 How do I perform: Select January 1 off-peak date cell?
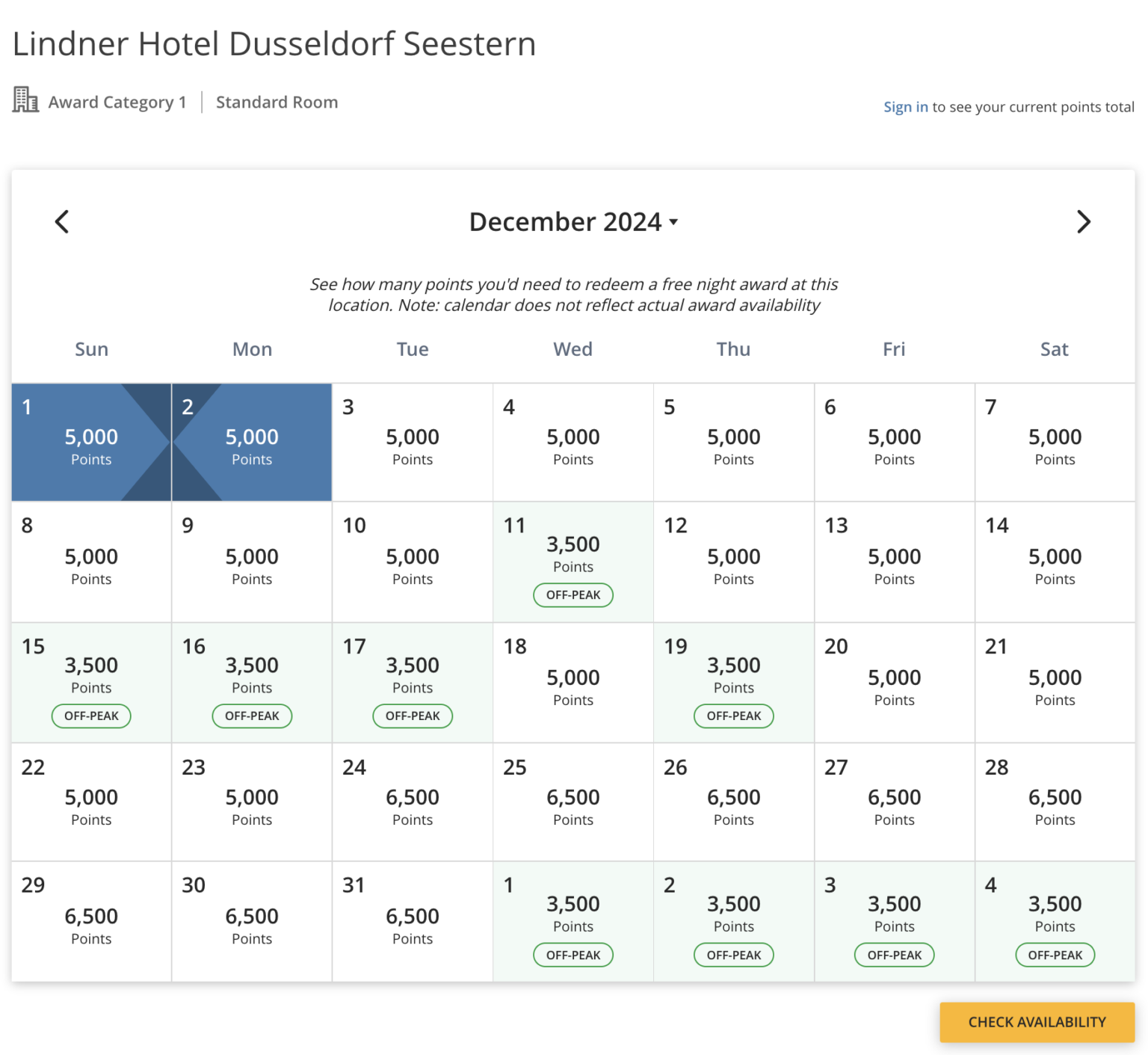(x=573, y=921)
